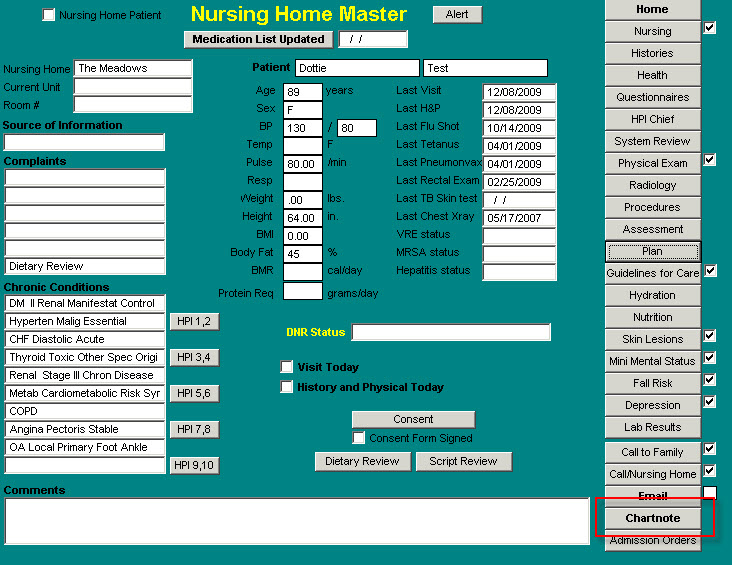Image resolution: width=732 pixels, height=565 pixels.
Task: Click the Weight input field
Action: pyautogui.click(x=303, y=200)
